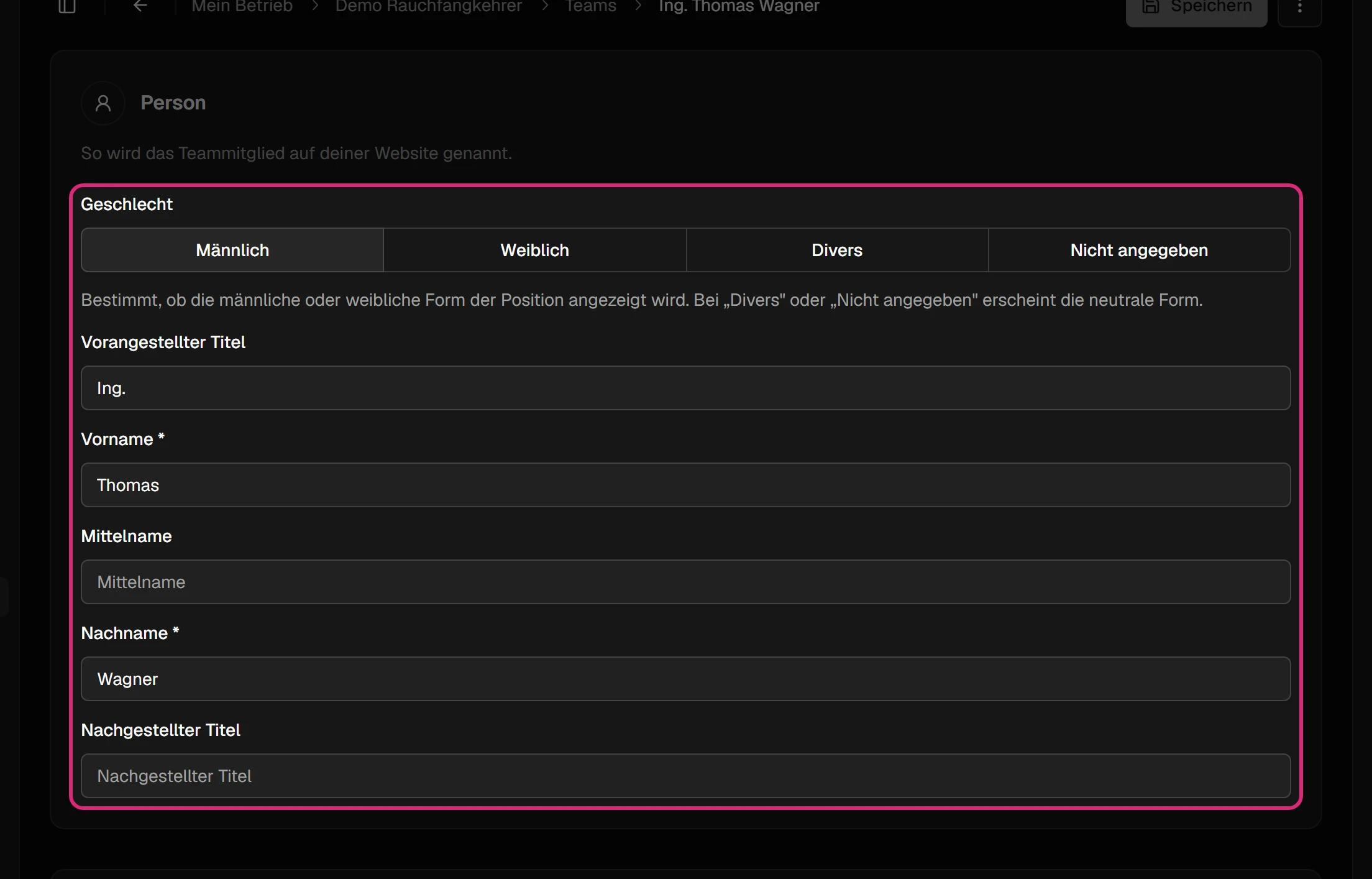1372x879 pixels.
Task: Focus the Nachname field containing Wagner
Action: click(x=685, y=679)
